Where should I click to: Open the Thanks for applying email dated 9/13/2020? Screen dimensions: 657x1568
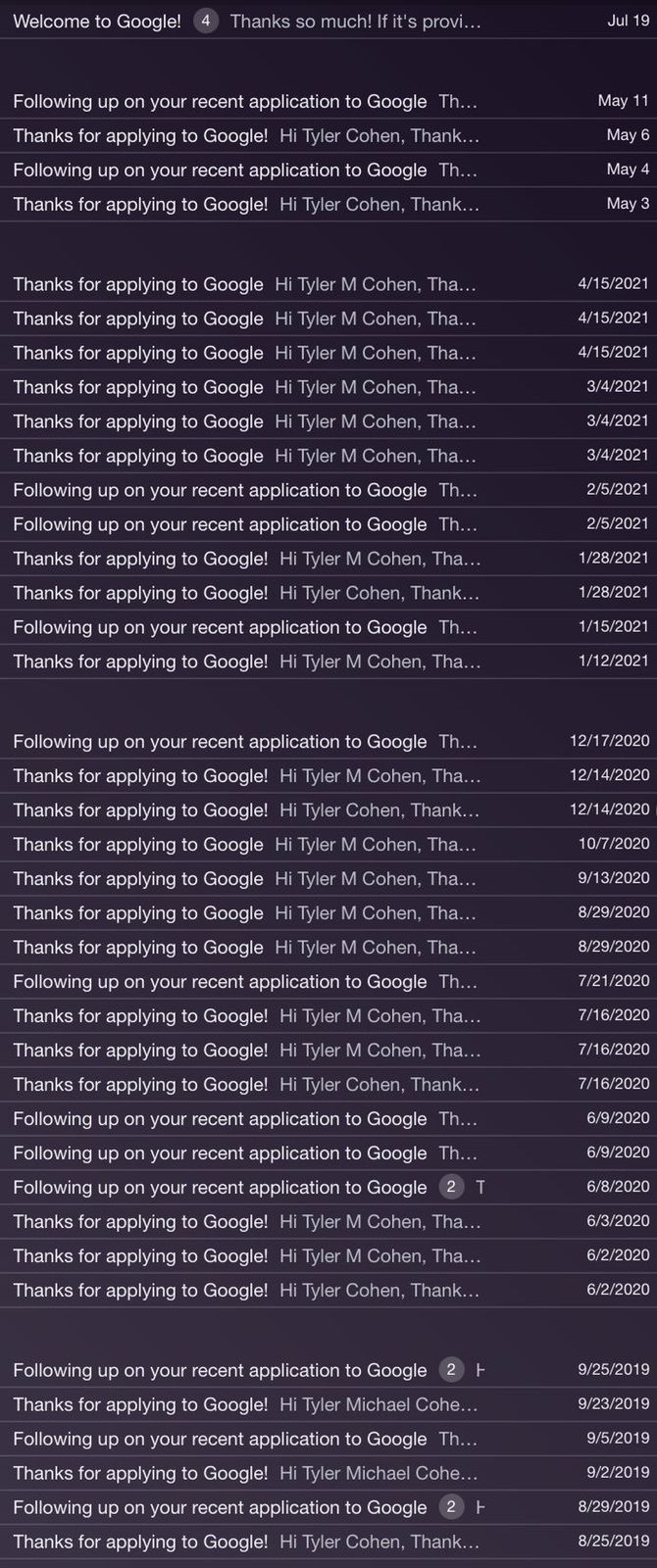pos(328,879)
